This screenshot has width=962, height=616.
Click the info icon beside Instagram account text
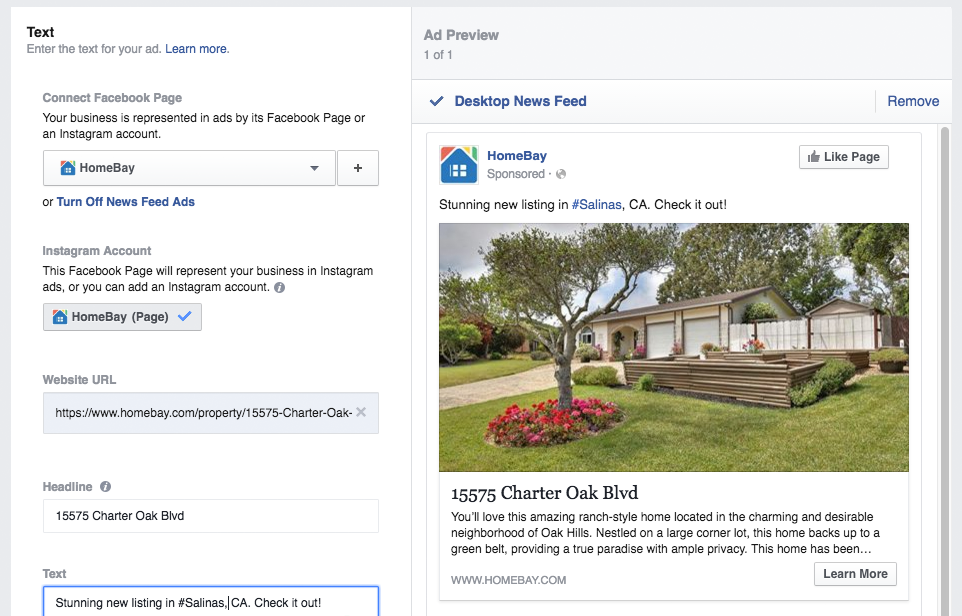[x=279, y=287]
